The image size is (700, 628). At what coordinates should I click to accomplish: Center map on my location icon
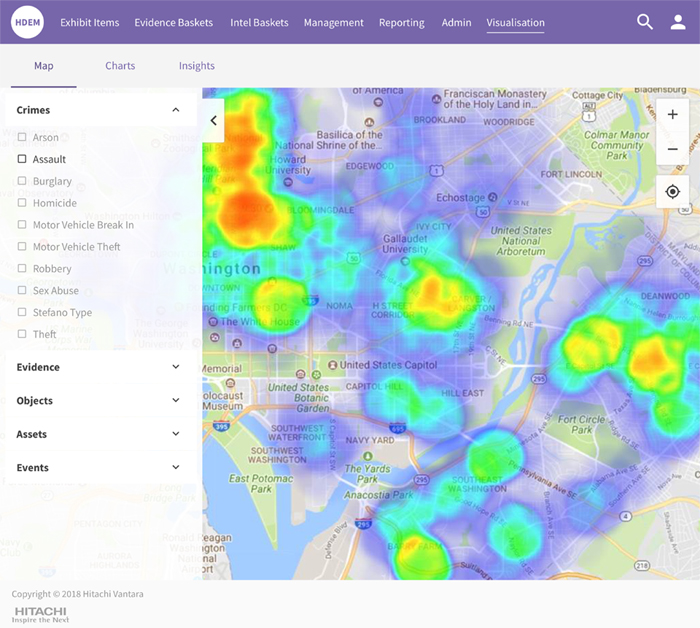click(672, 191)
